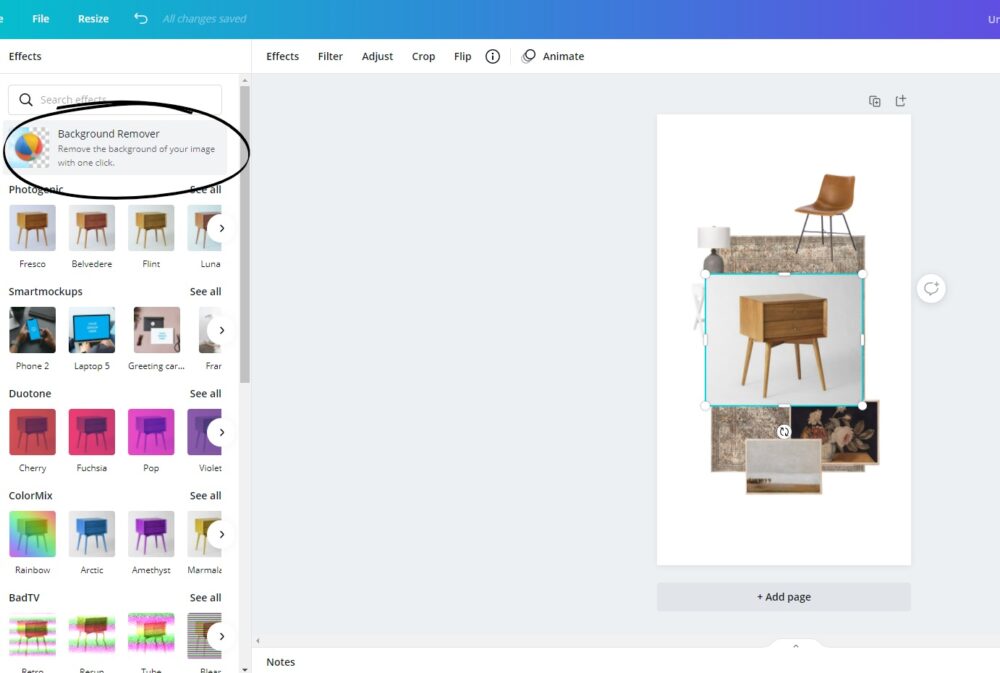Select the white table lamp on canvas
This screenshot has height=673, width=1000.
[714, 249]
